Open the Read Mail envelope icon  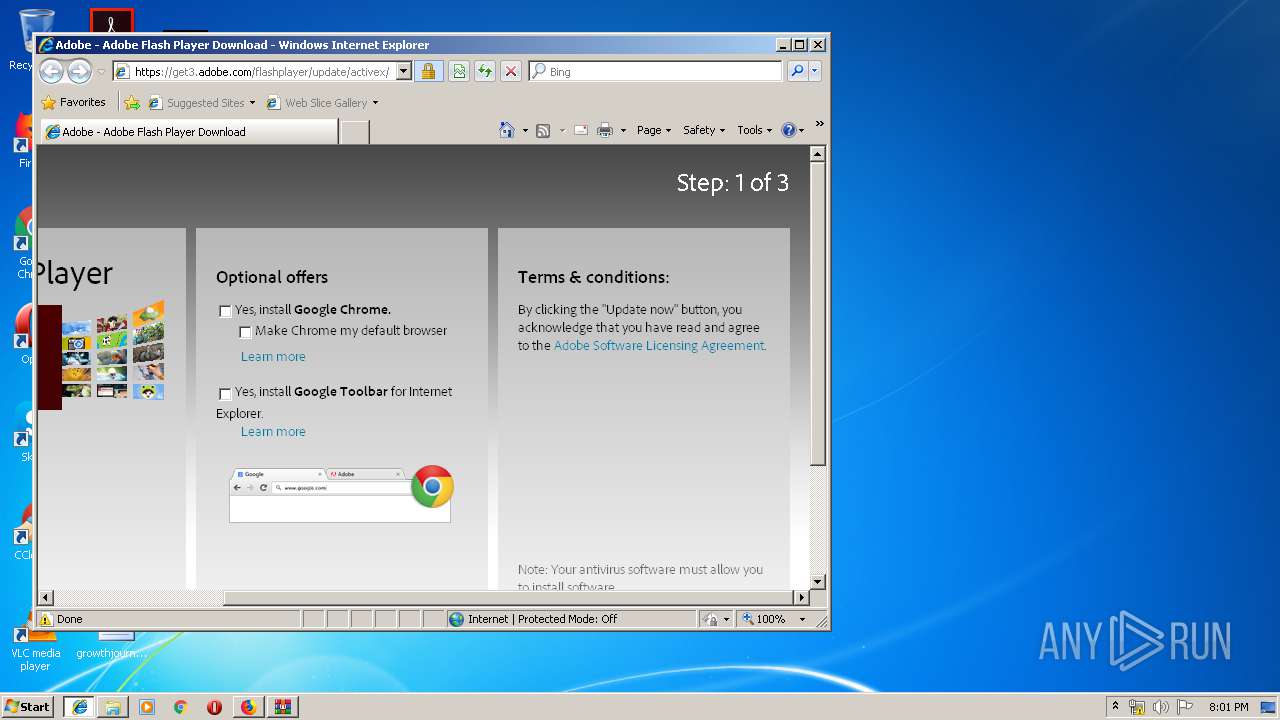[x=581, y=130]
